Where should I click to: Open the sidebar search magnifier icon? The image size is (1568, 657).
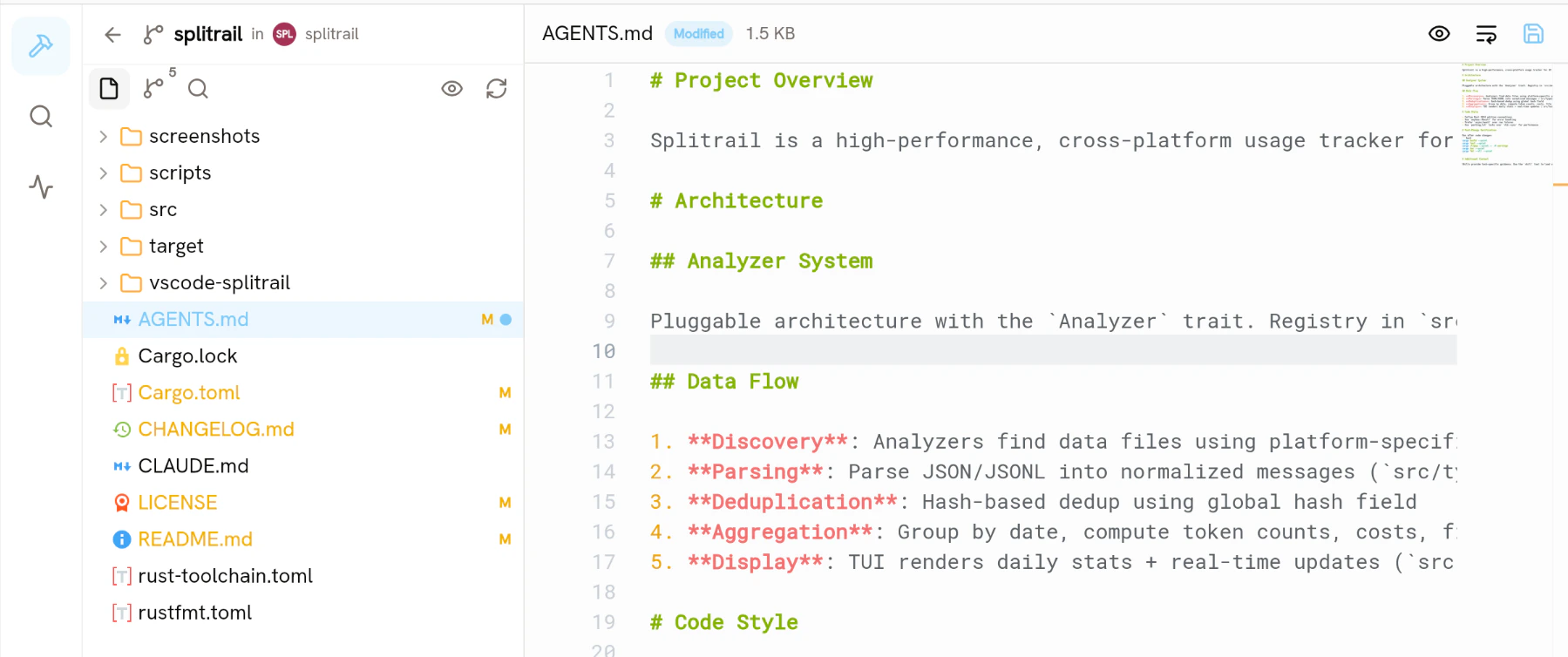coord(41,116)
